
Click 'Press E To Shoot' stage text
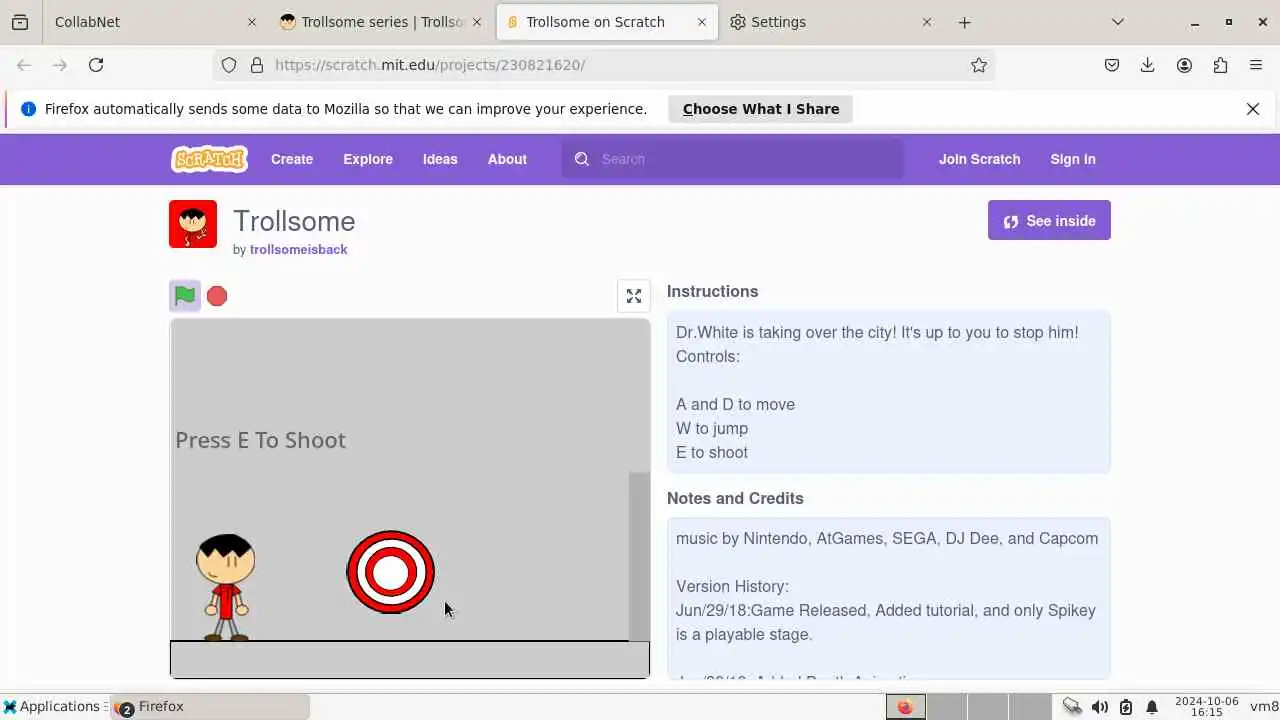[260, 440]
